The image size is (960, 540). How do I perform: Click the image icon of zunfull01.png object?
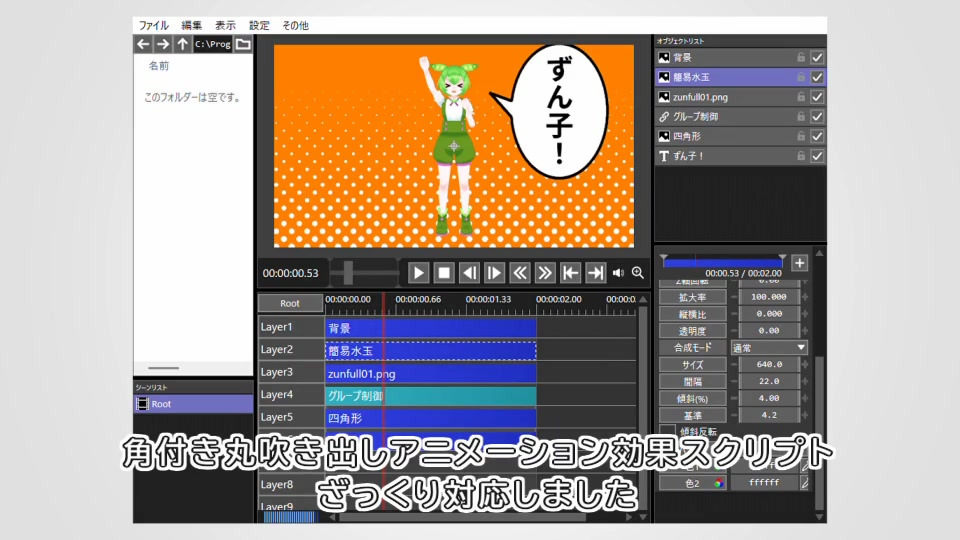664,97
